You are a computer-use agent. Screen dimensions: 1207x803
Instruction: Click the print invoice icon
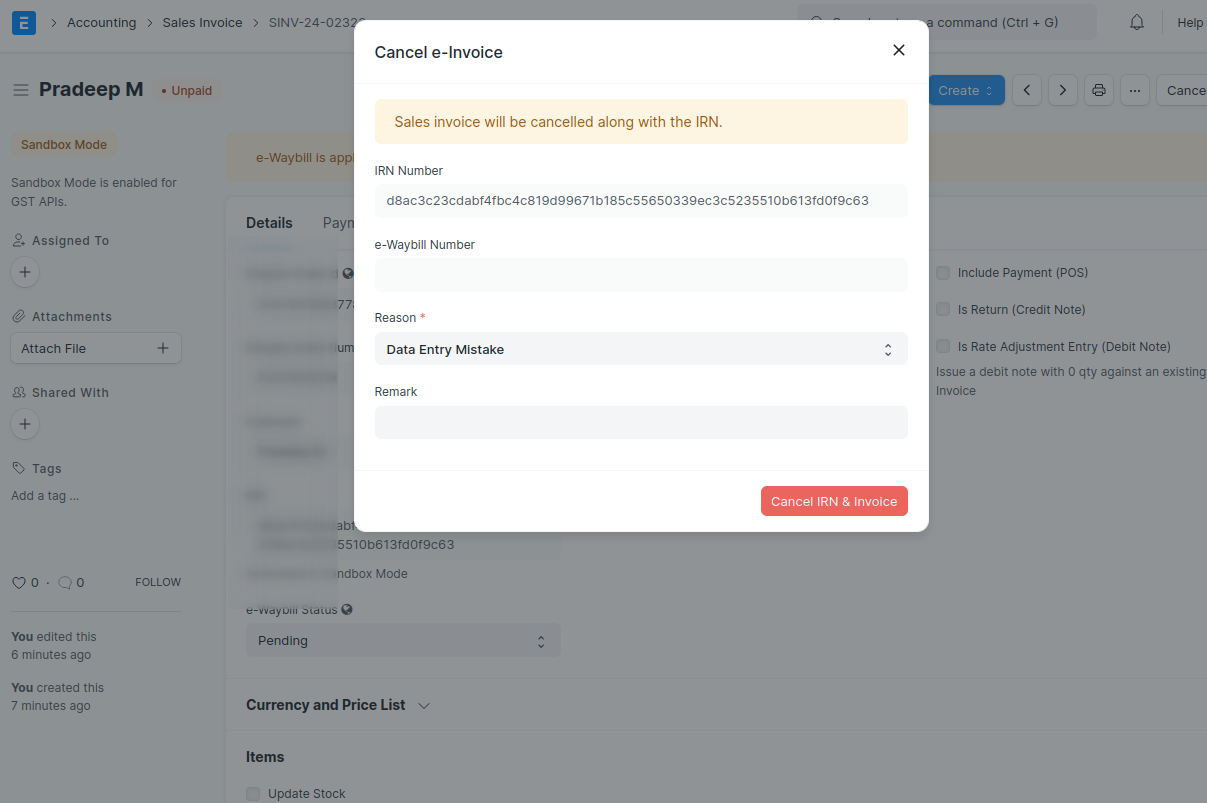(1099, 90)
